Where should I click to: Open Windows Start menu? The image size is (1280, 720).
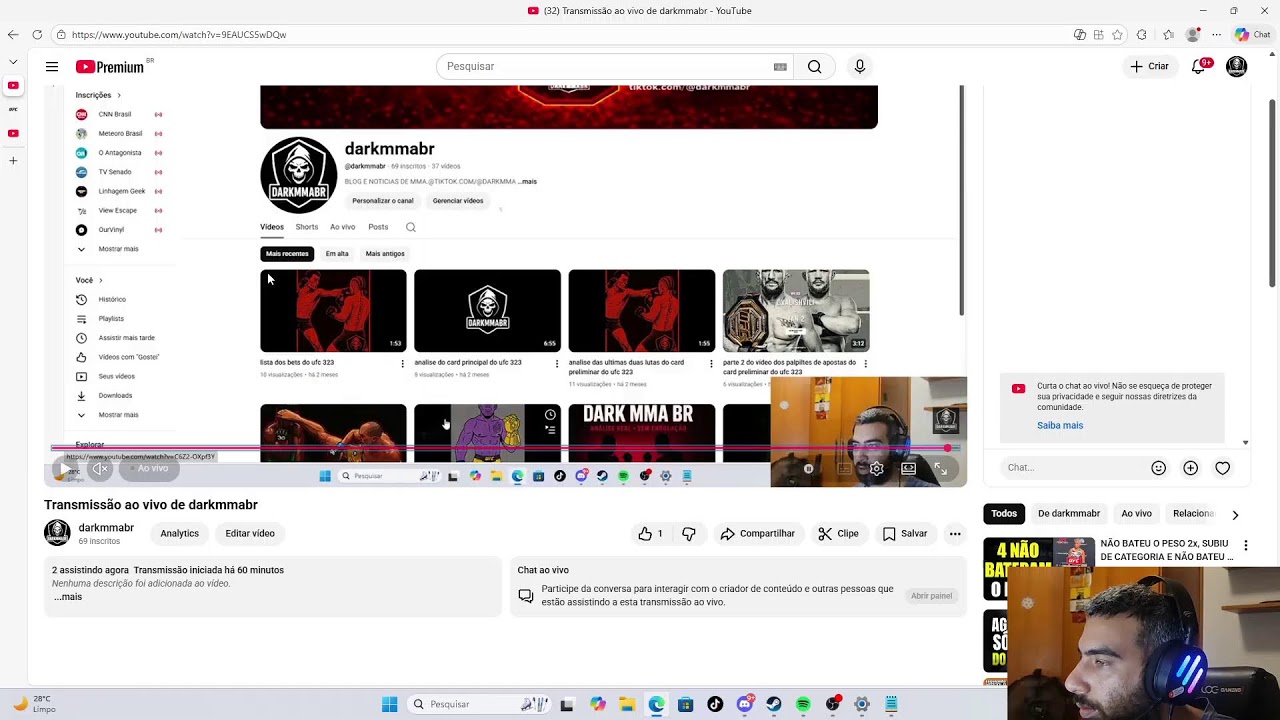click(x=389, y=705)
